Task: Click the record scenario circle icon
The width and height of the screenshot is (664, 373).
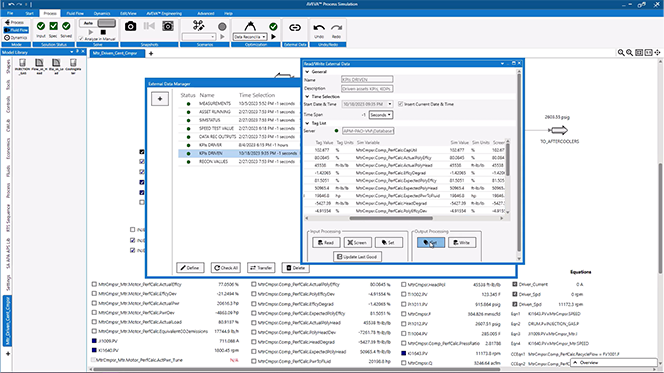Action: (x=222, y=27)
